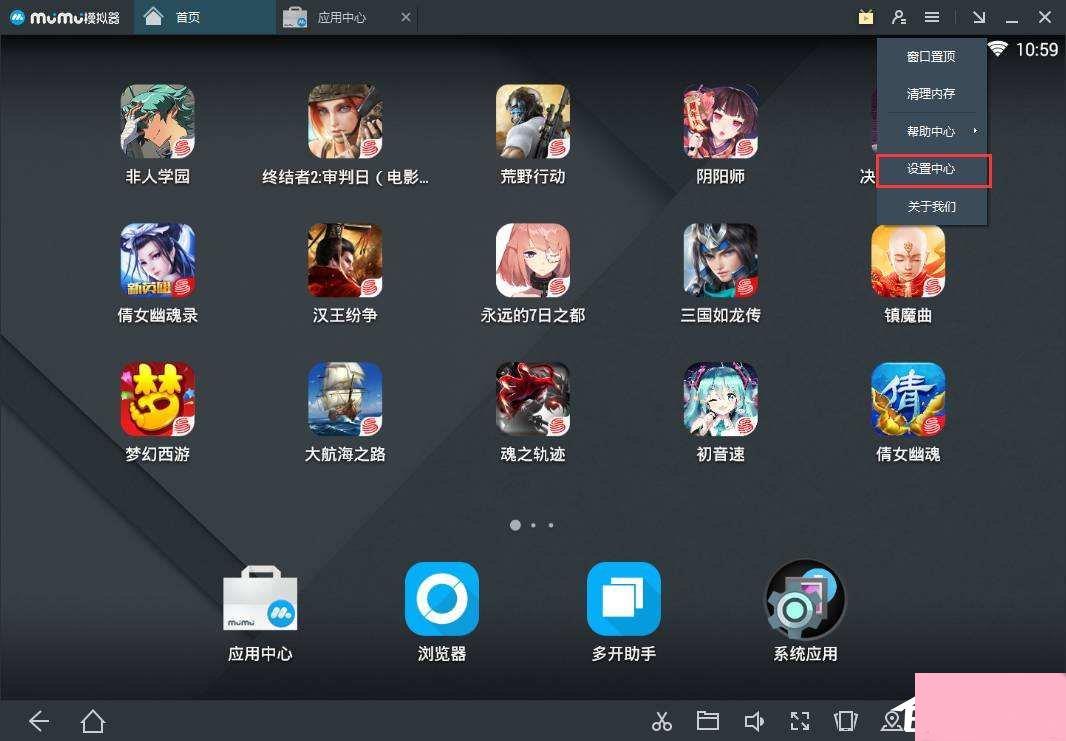Open 设置中心 menu item
The width and height of the screenshot is (1066, 741).
933,169
